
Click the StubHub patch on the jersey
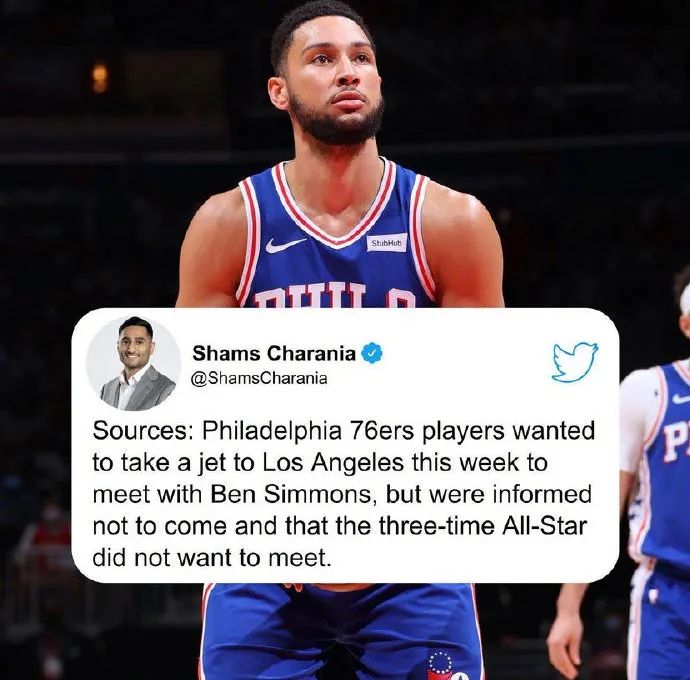387,243
